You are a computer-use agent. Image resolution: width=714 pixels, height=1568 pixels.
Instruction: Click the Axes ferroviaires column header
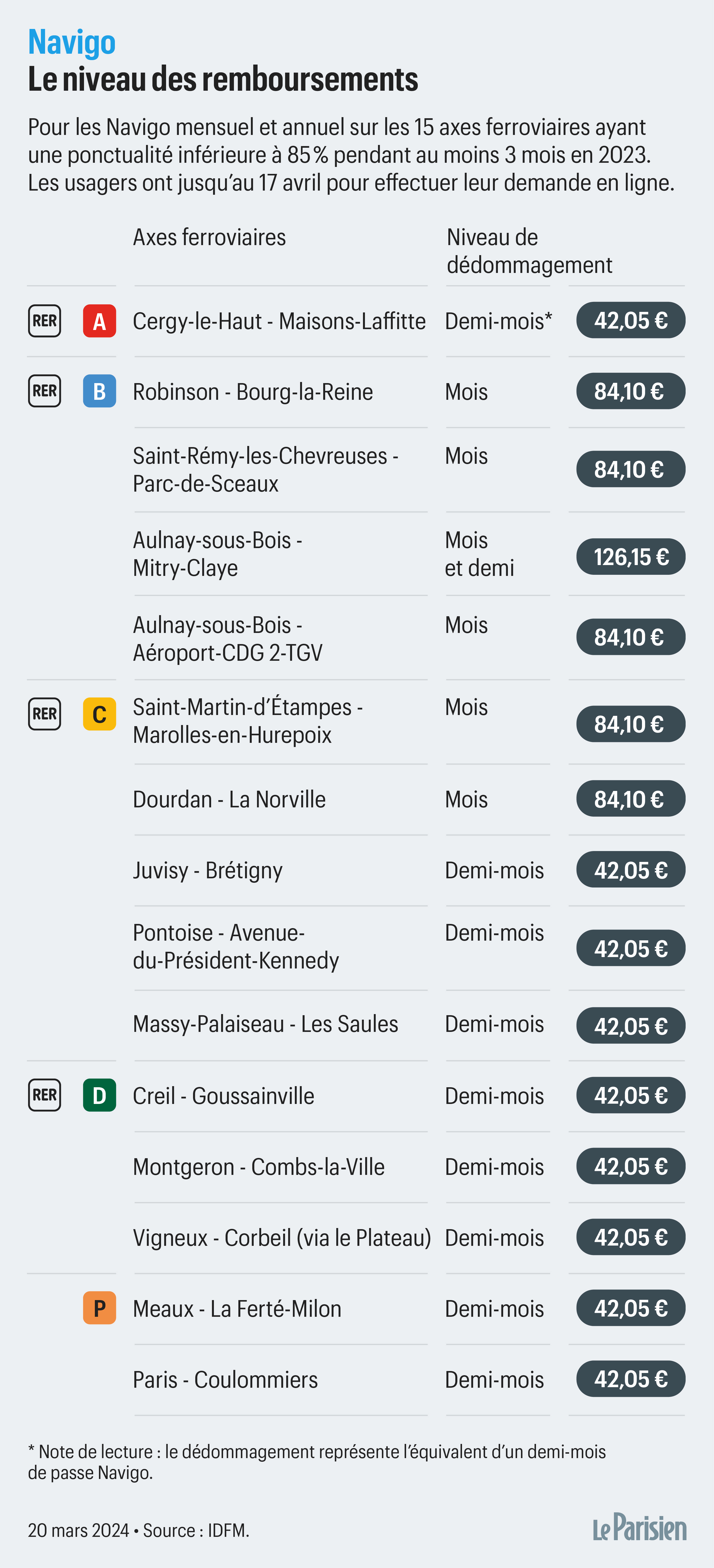coord(209,237)
